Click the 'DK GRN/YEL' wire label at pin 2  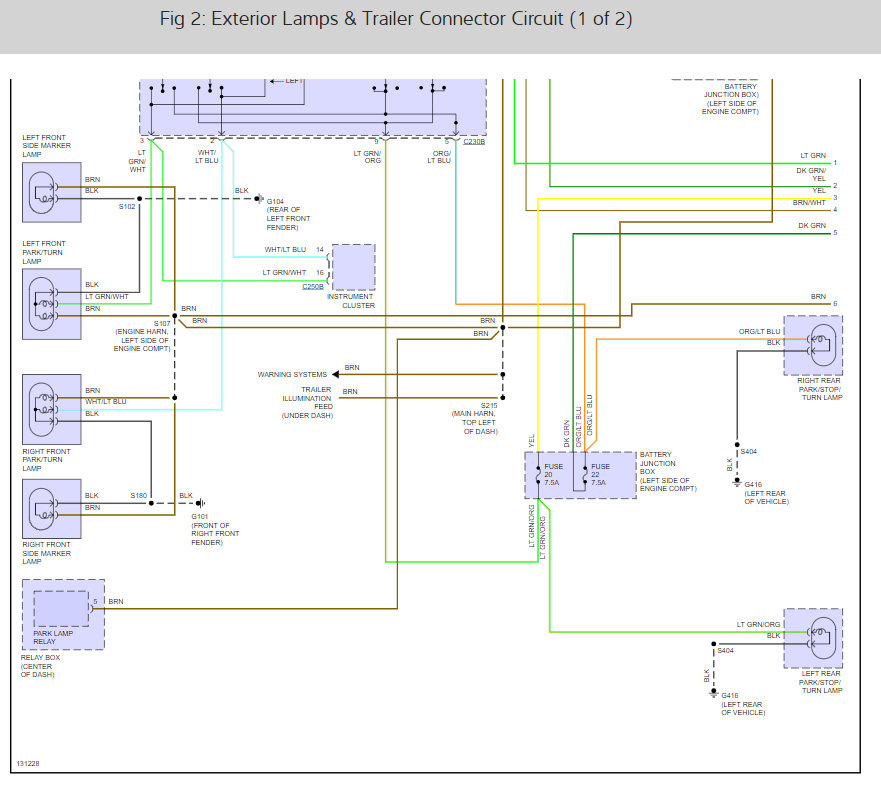811,174
